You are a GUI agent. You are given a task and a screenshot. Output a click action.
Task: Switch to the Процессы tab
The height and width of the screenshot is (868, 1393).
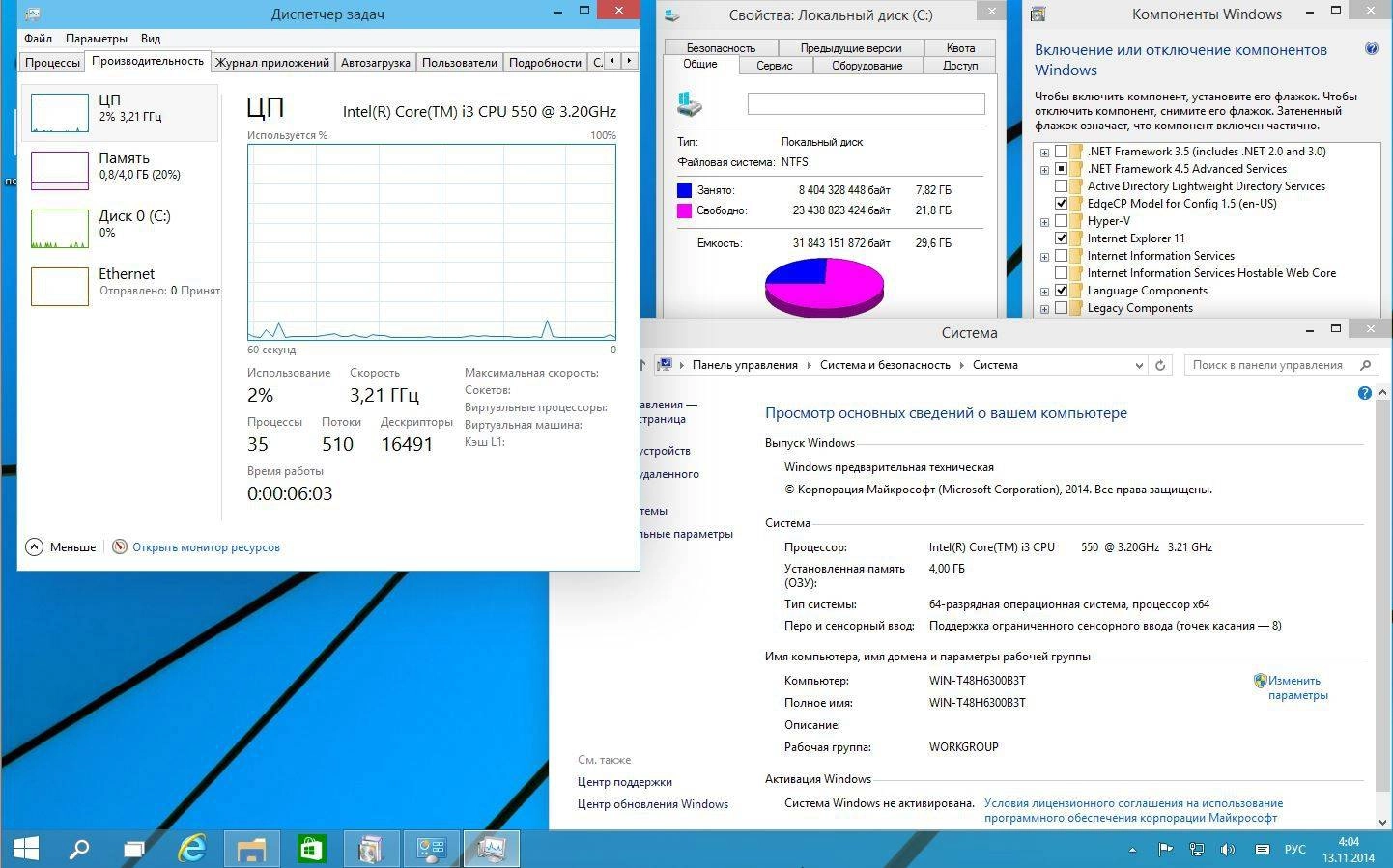[52, 62]
